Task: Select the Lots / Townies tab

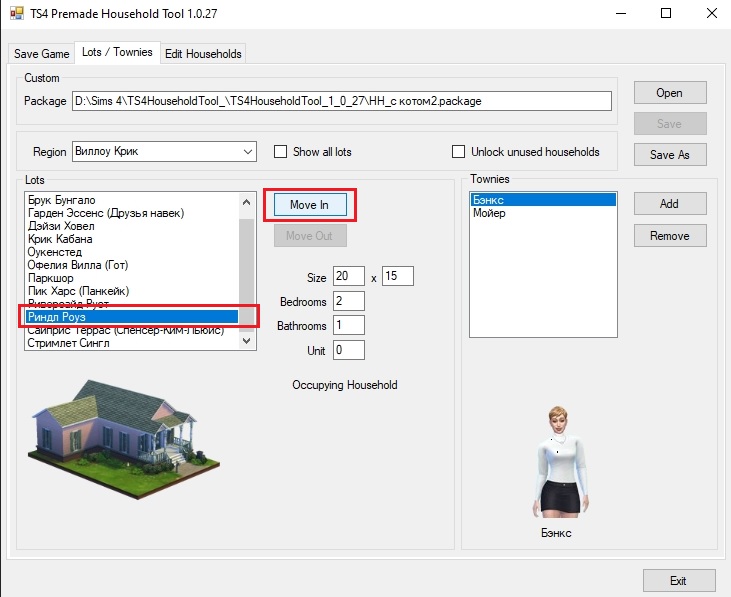Action: point(118,52)
